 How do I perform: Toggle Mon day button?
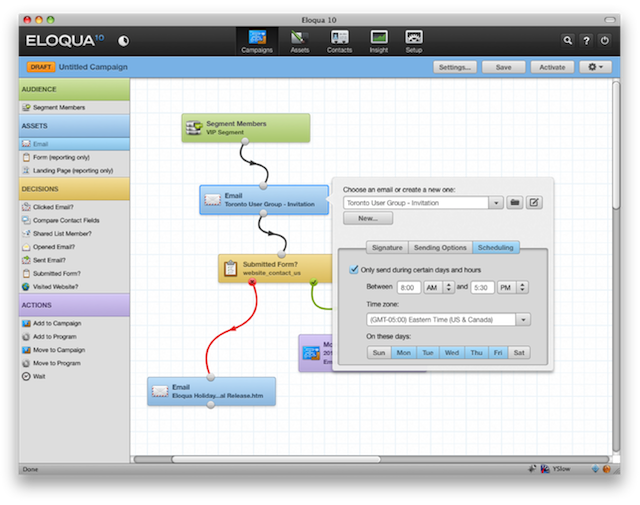pos(404,353)
